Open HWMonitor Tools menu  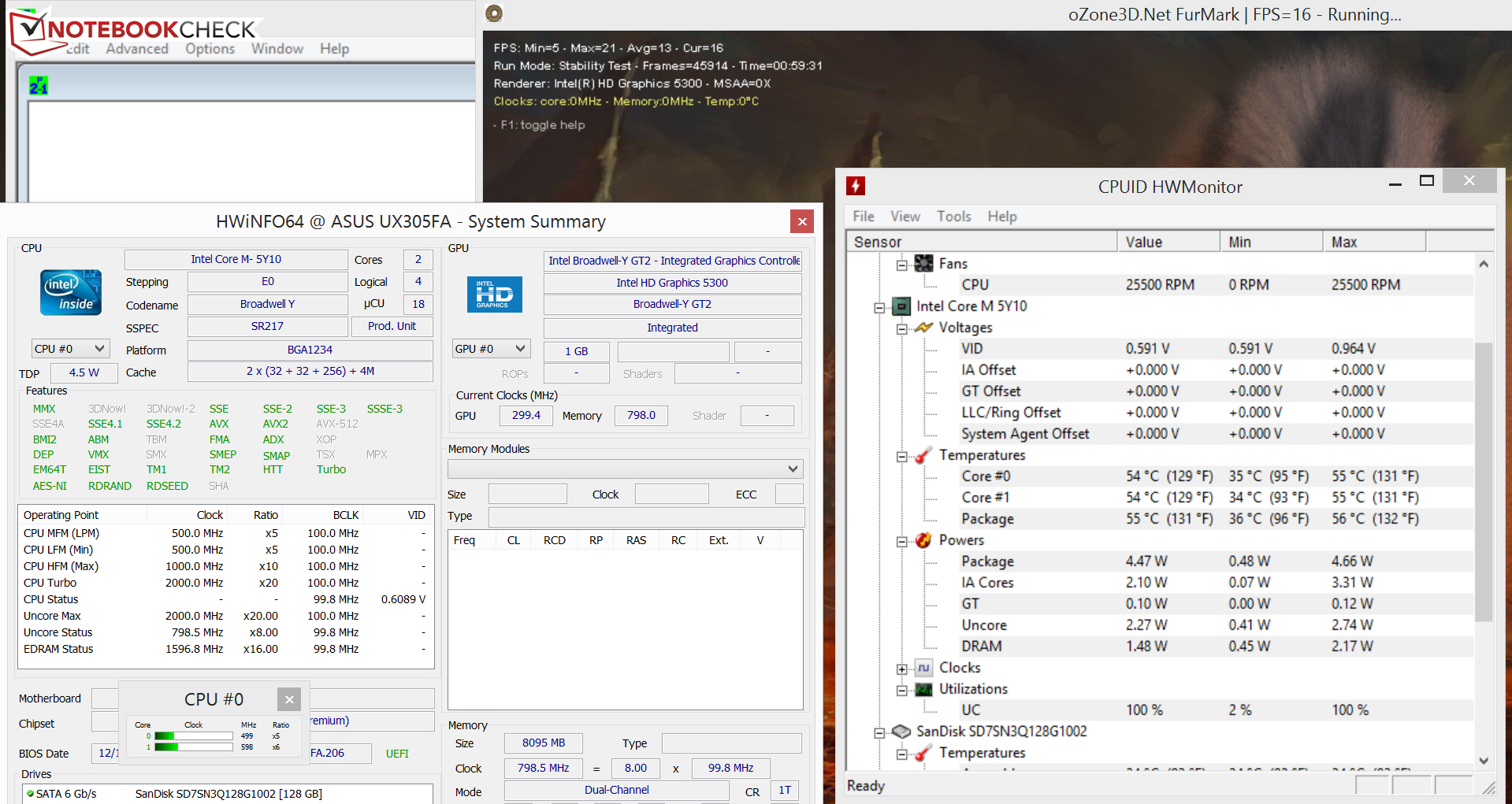coord(953,216)
